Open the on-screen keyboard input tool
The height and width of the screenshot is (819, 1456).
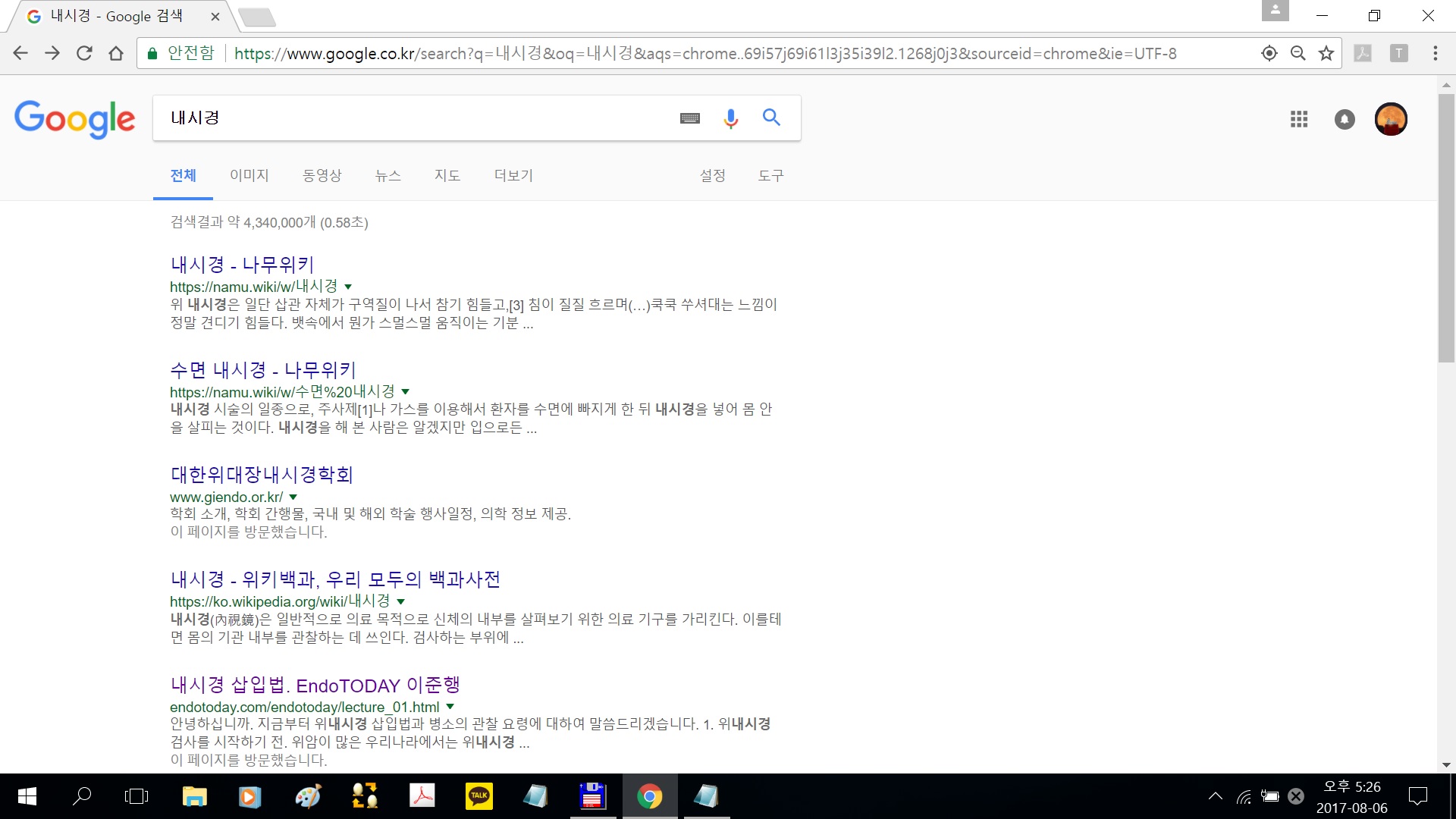click(x=690, y=118)
